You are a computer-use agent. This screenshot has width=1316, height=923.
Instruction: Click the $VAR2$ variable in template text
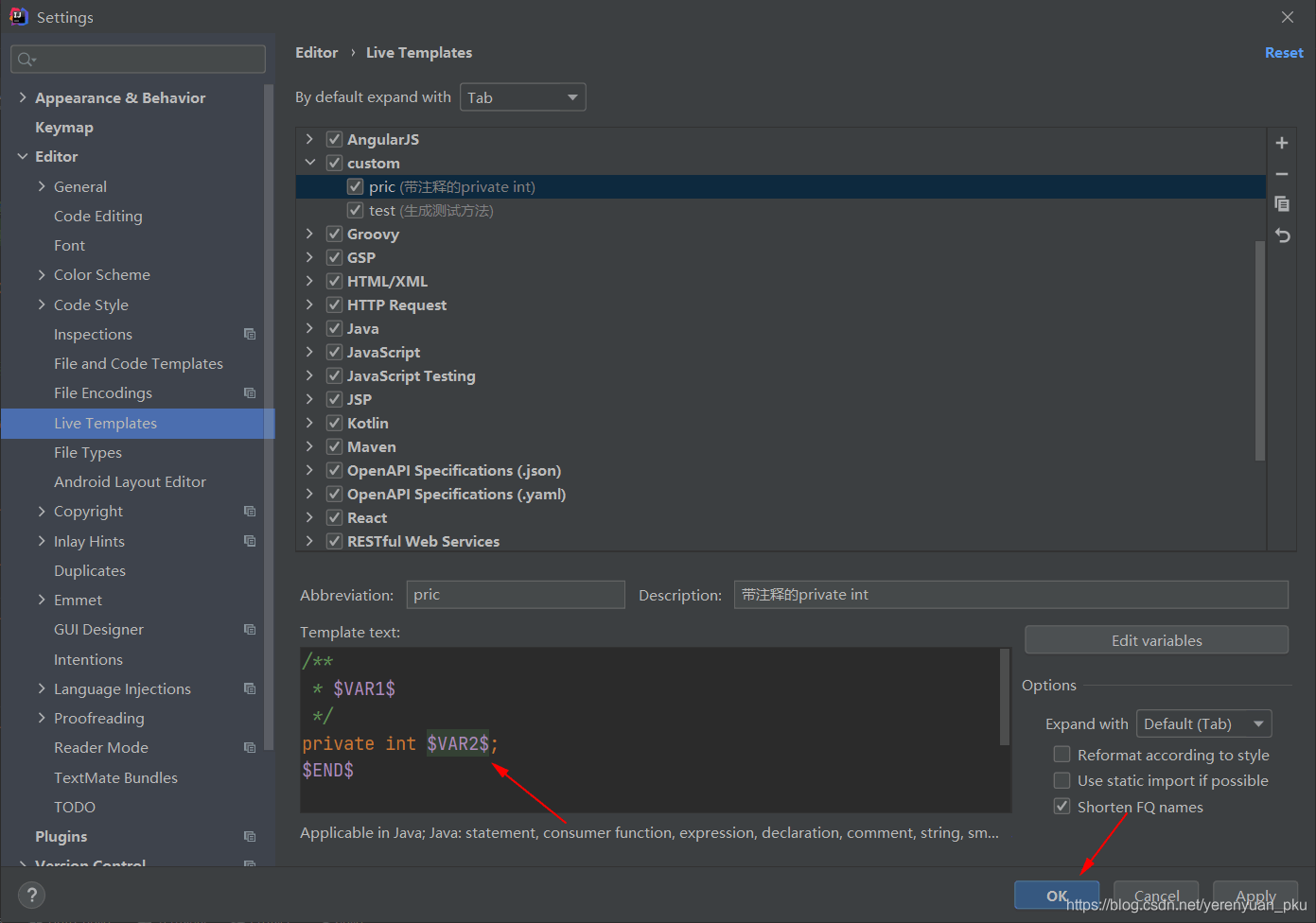point(458,743)
